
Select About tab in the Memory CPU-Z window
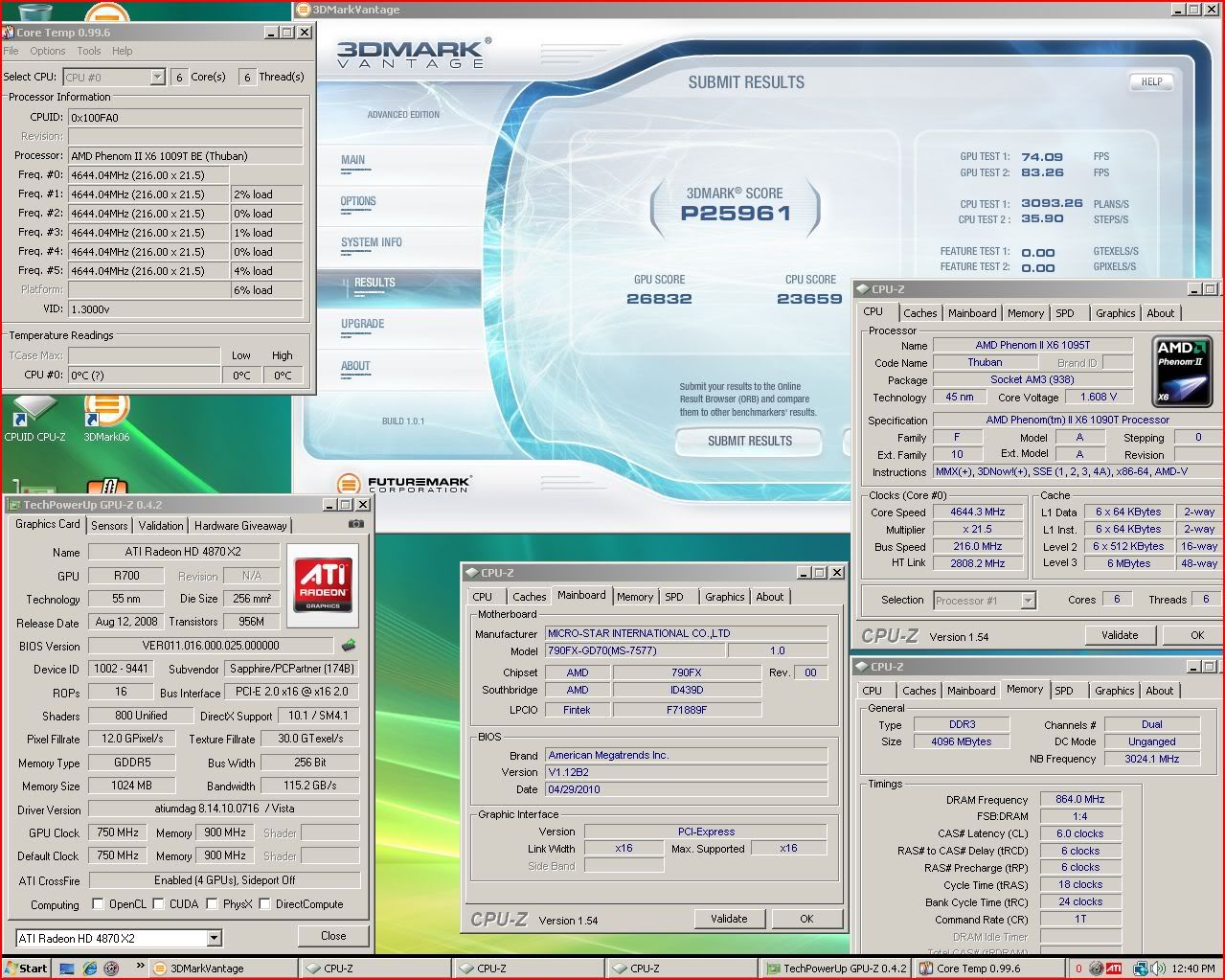1159,691
